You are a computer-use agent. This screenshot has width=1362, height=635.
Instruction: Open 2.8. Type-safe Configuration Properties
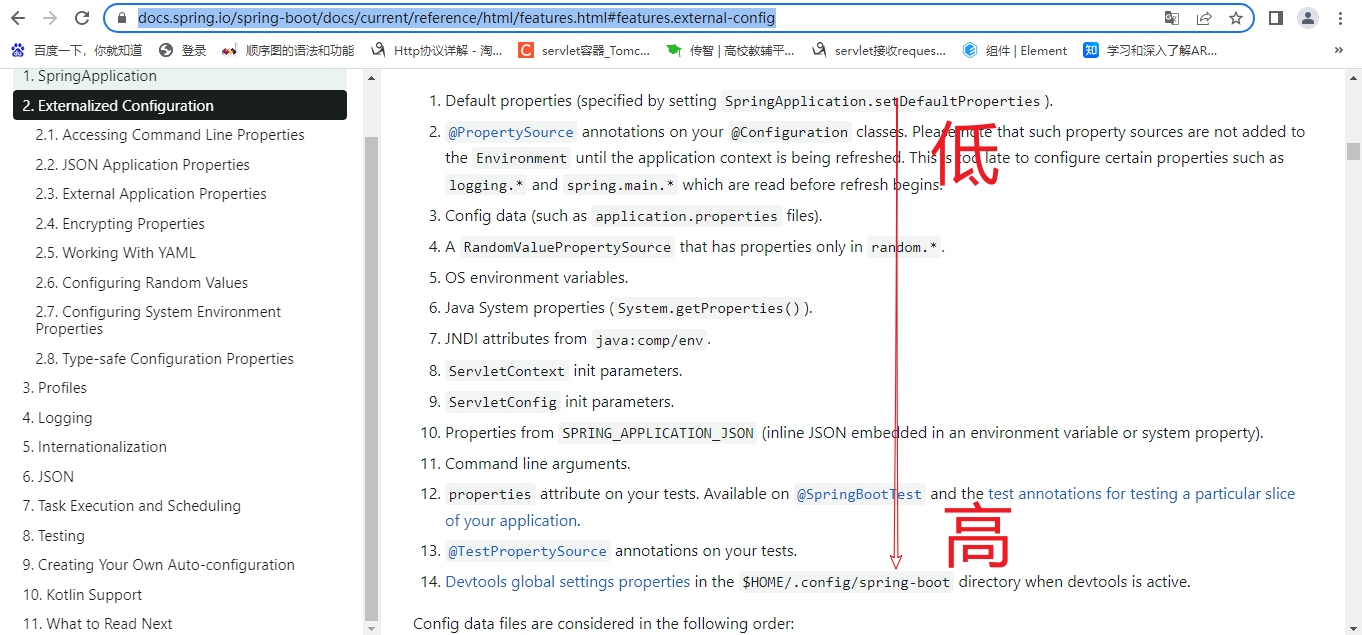[165, 359]
